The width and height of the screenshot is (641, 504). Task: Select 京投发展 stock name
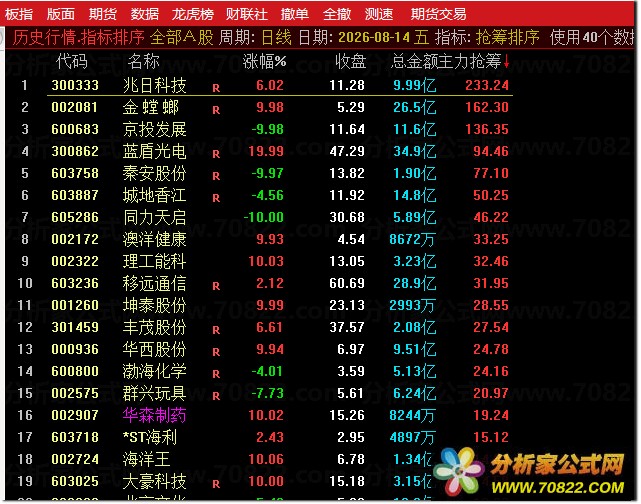(x=155, y=129)
